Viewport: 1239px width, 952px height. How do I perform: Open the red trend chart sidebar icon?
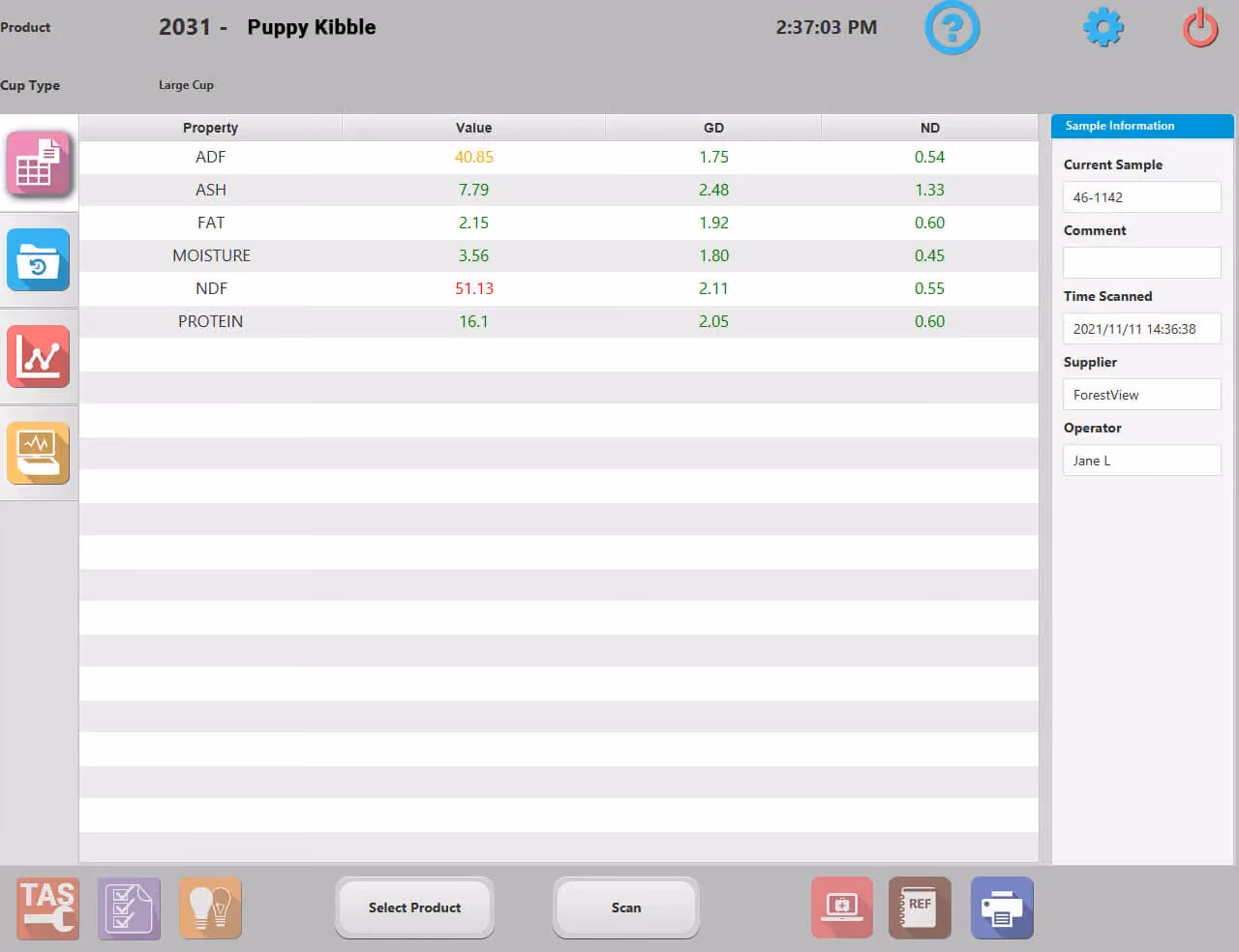[39, 356]
